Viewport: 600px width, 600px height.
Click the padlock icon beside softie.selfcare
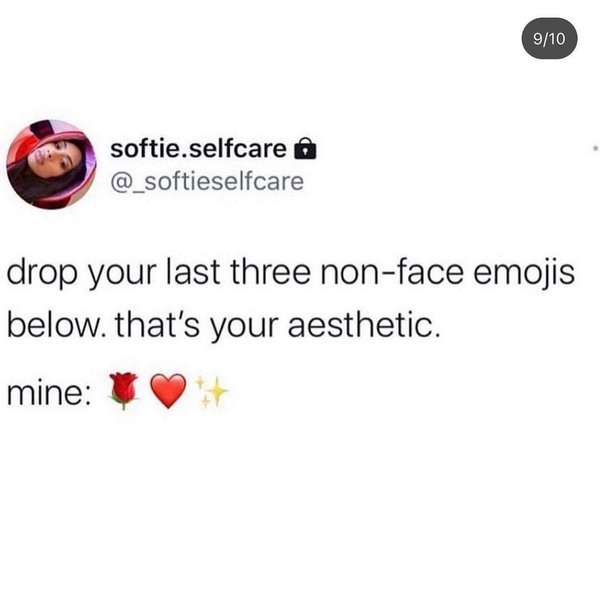point(305,148)
